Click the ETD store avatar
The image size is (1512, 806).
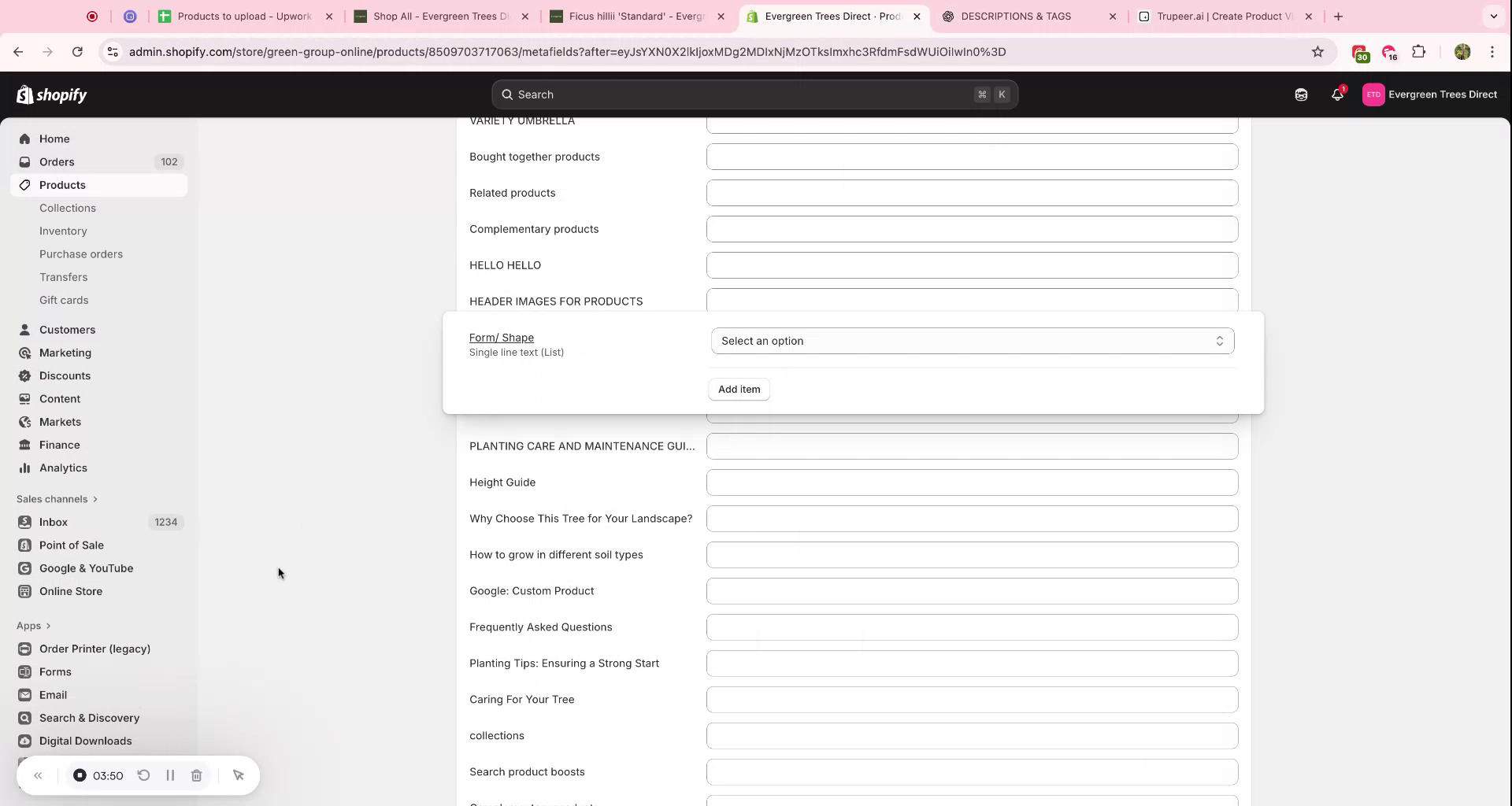pyautogui.click(x=1374, y=94)
